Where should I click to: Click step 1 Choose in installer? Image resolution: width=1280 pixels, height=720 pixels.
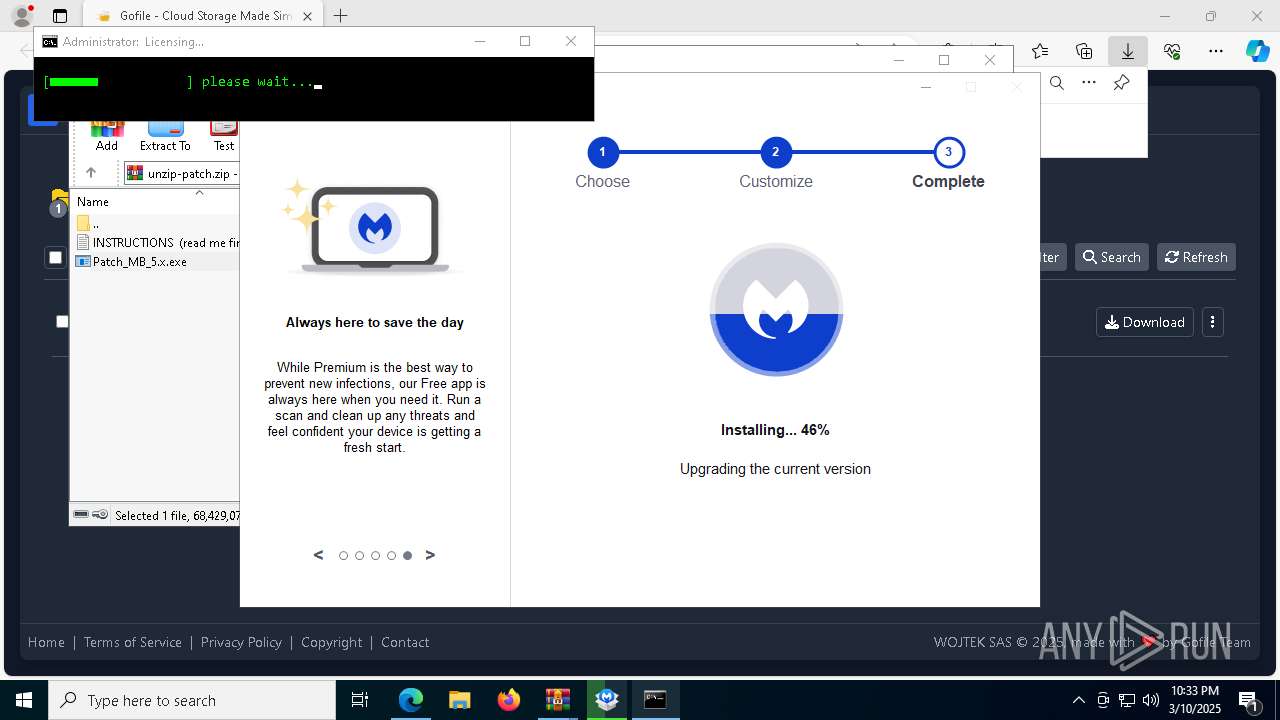[602, 165]
